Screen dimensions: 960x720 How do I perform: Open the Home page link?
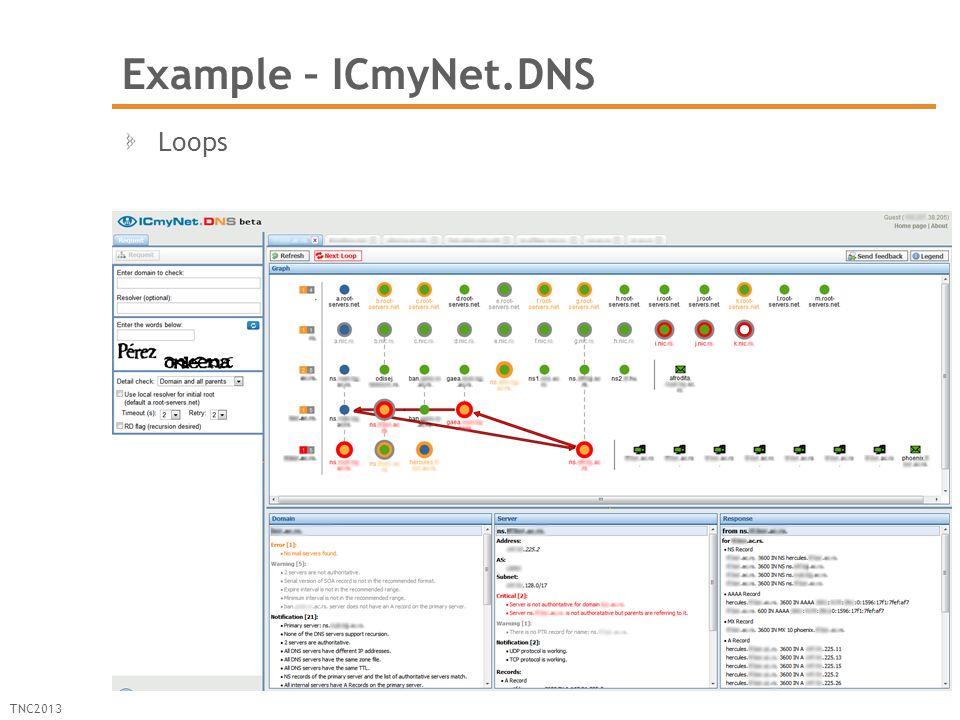(910, 226)
